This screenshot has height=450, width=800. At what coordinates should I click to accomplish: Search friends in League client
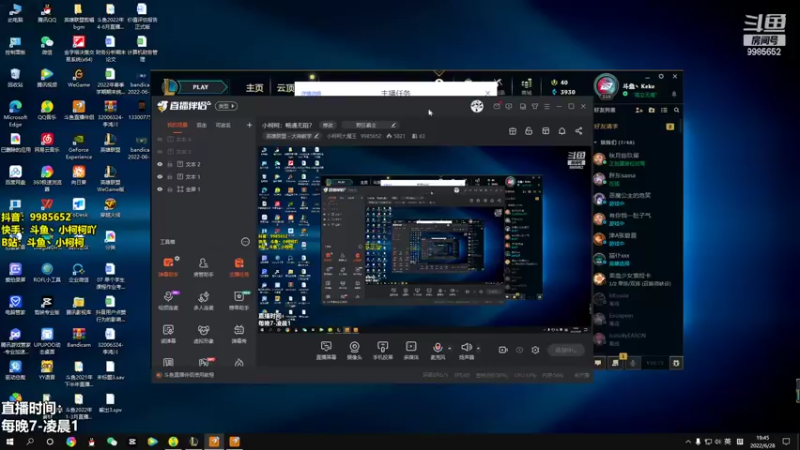[x=677, y=110]
